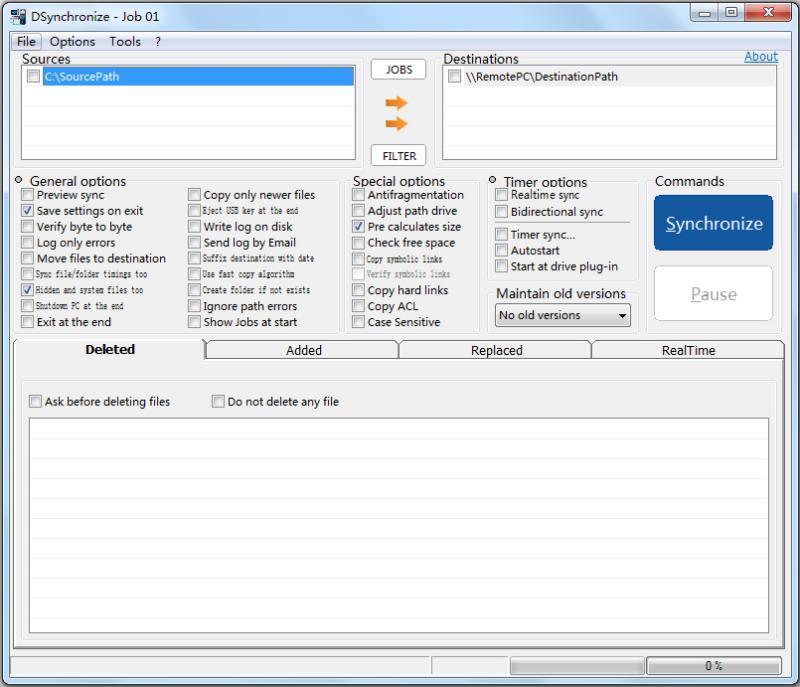
Task: Enable Antifragmentation option
Action: [x=357, y=195]
